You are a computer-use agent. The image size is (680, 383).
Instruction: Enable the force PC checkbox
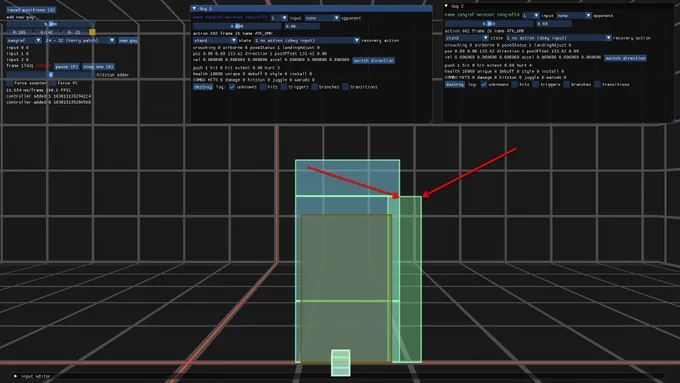pyautogui.click(x=53, y=83)
